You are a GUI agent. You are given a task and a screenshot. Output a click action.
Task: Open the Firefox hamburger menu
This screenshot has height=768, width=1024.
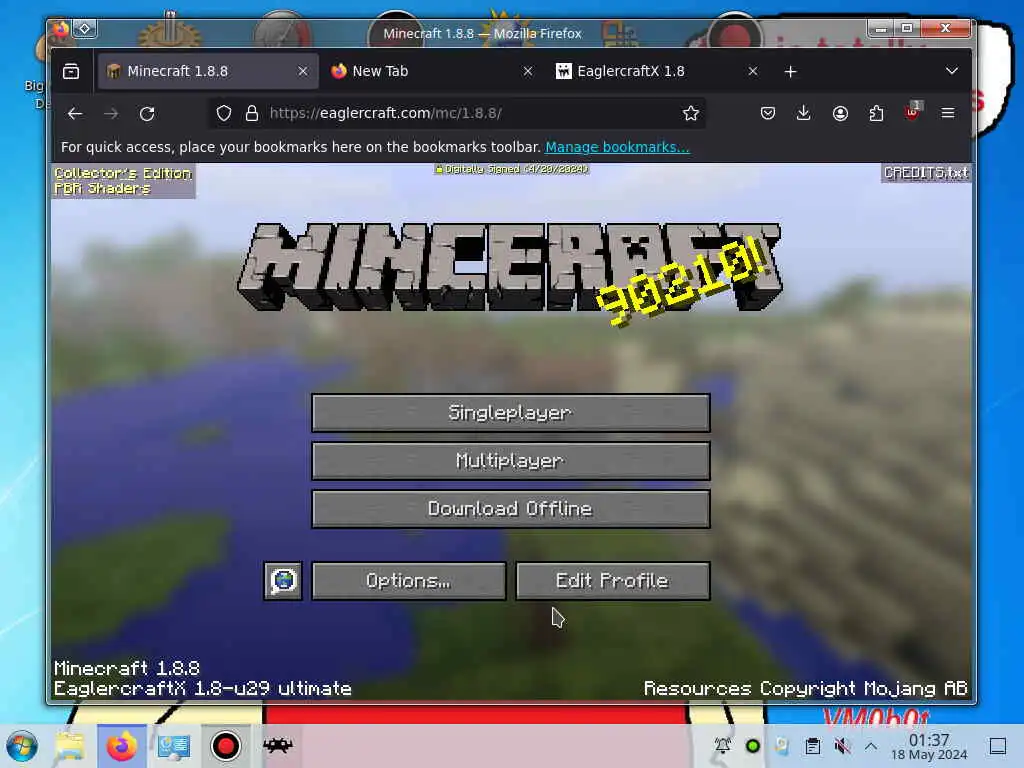click(948, 114)
